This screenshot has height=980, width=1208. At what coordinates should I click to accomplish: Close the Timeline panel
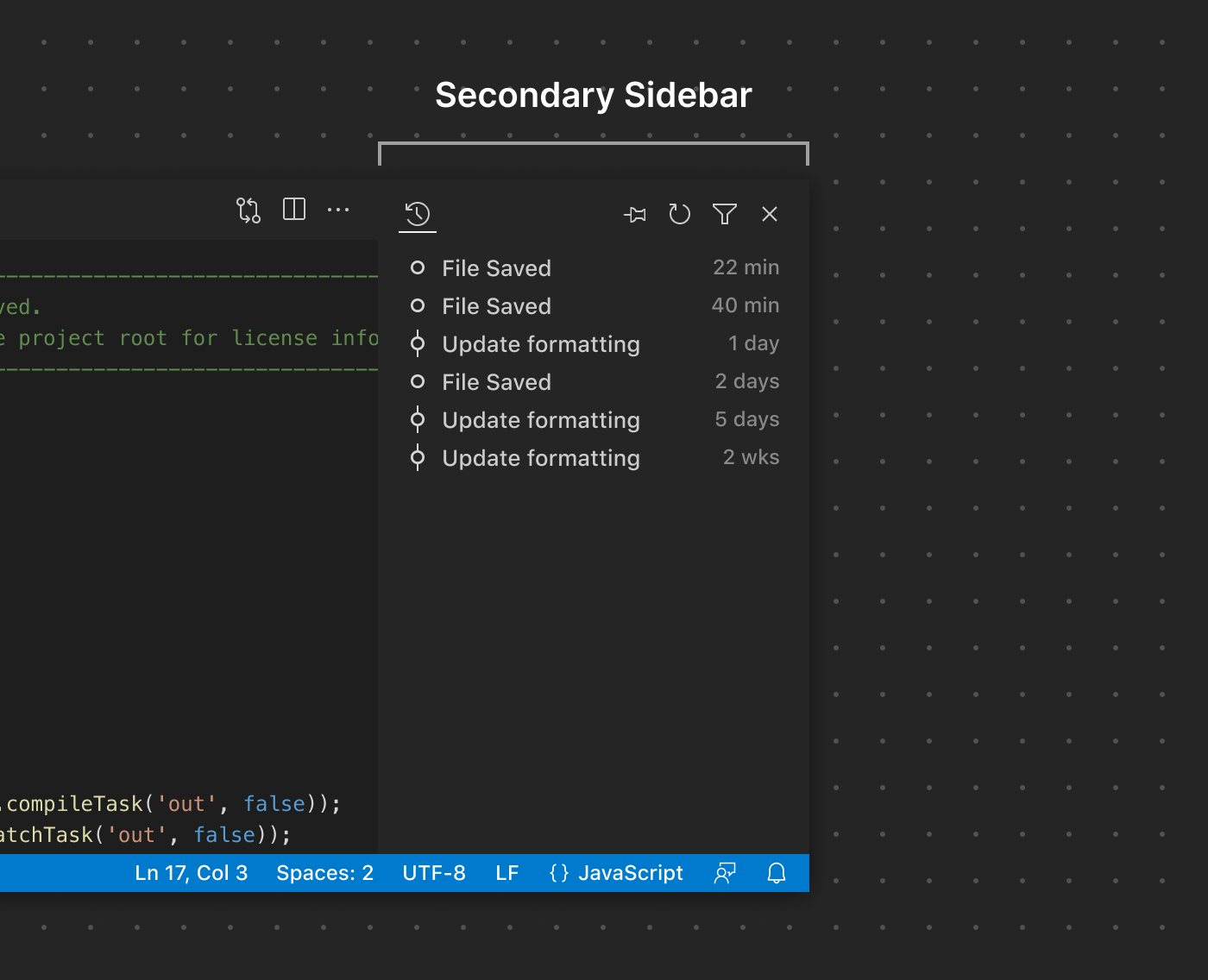click(769, 214)
